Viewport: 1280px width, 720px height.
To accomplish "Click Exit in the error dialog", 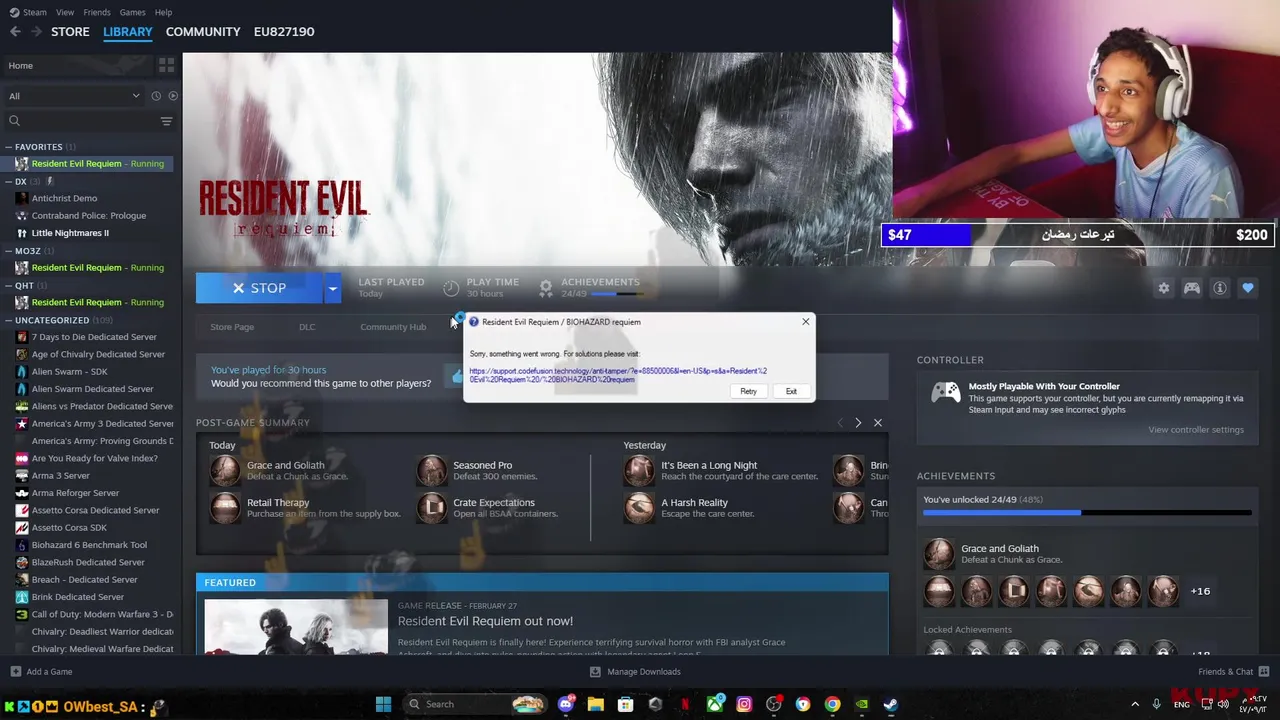I will pyautogui.click(x=791, y=391).
